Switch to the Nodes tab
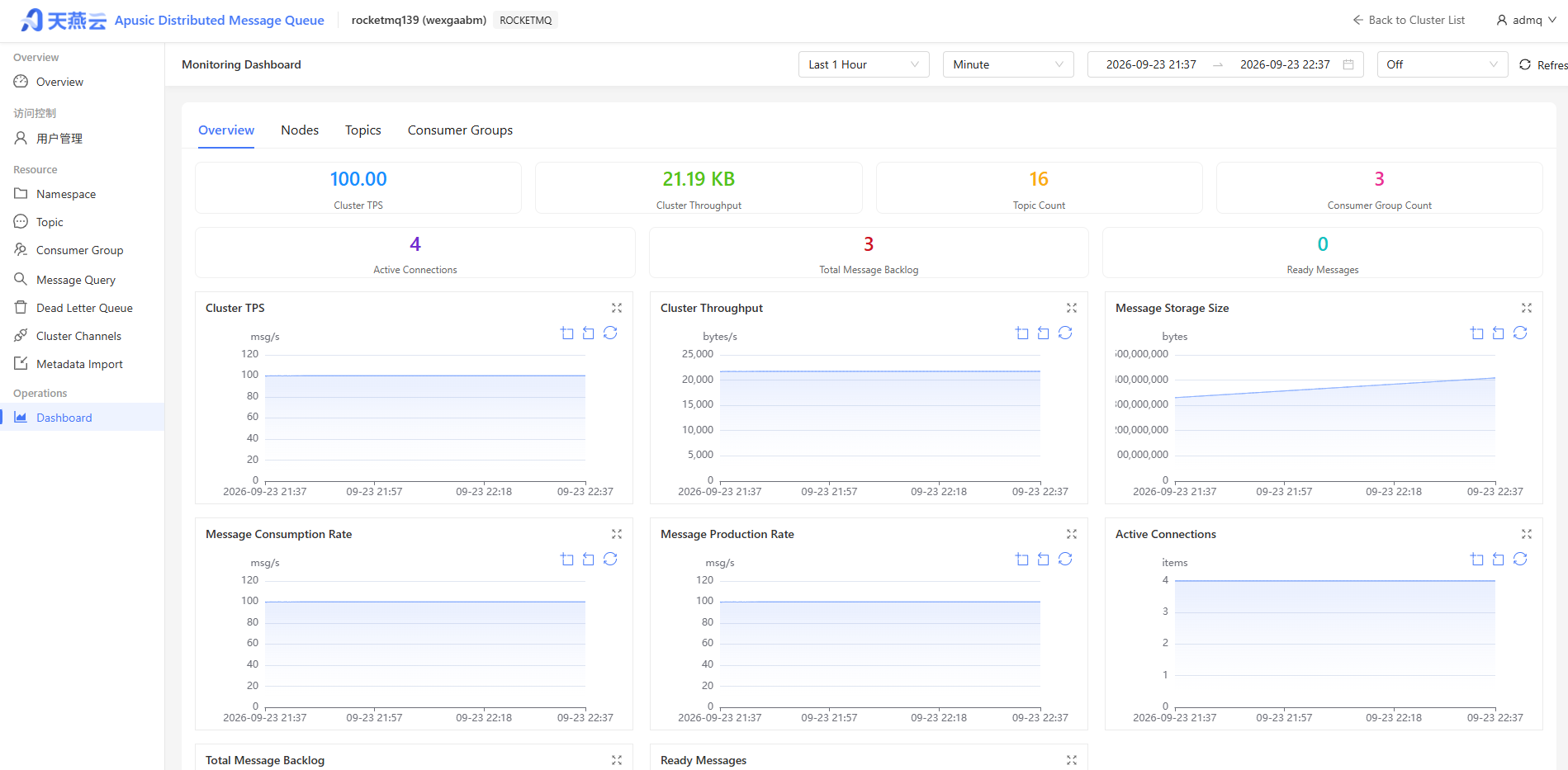This screenshot has height=770, width=1568. [300, 130]
